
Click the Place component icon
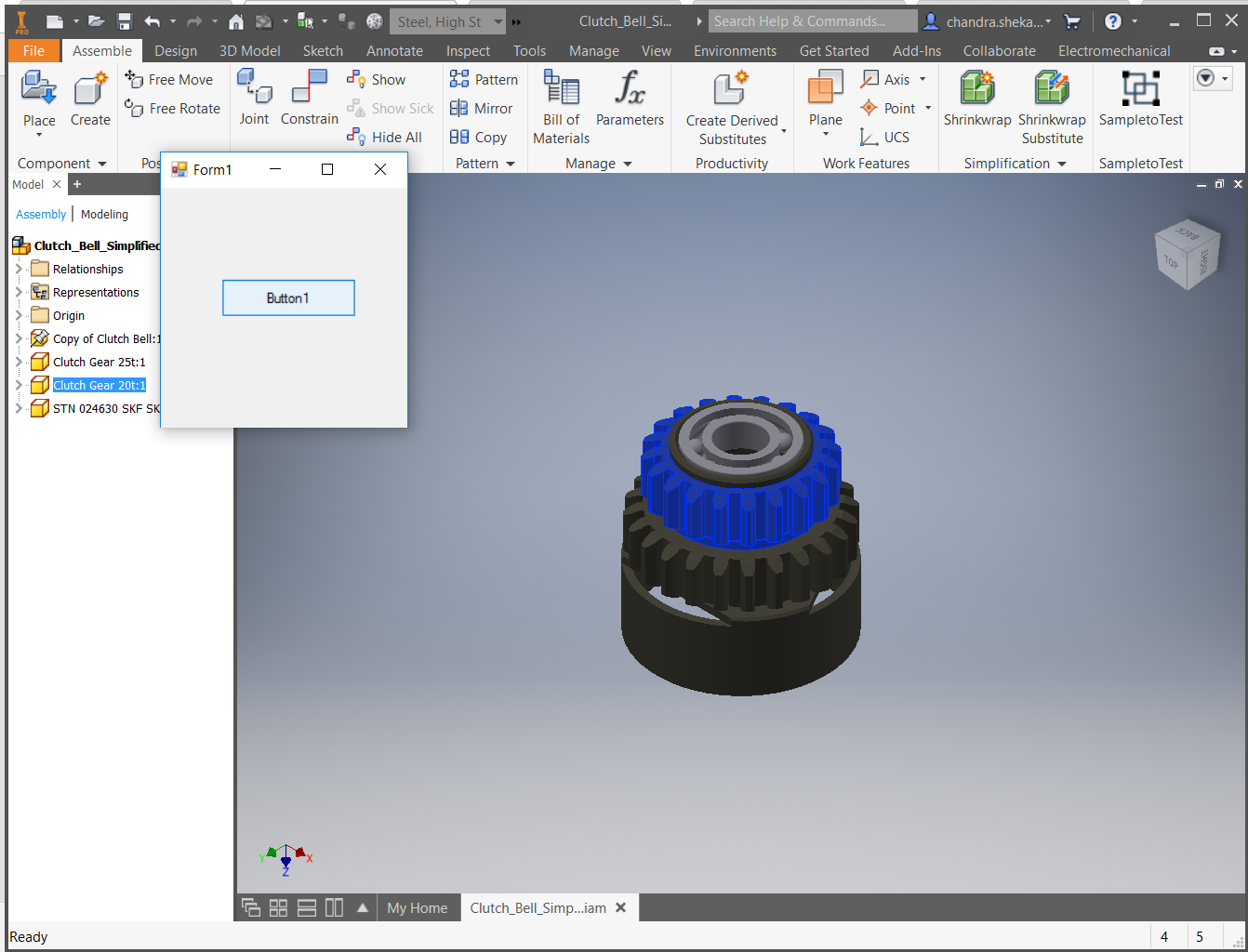38,91
